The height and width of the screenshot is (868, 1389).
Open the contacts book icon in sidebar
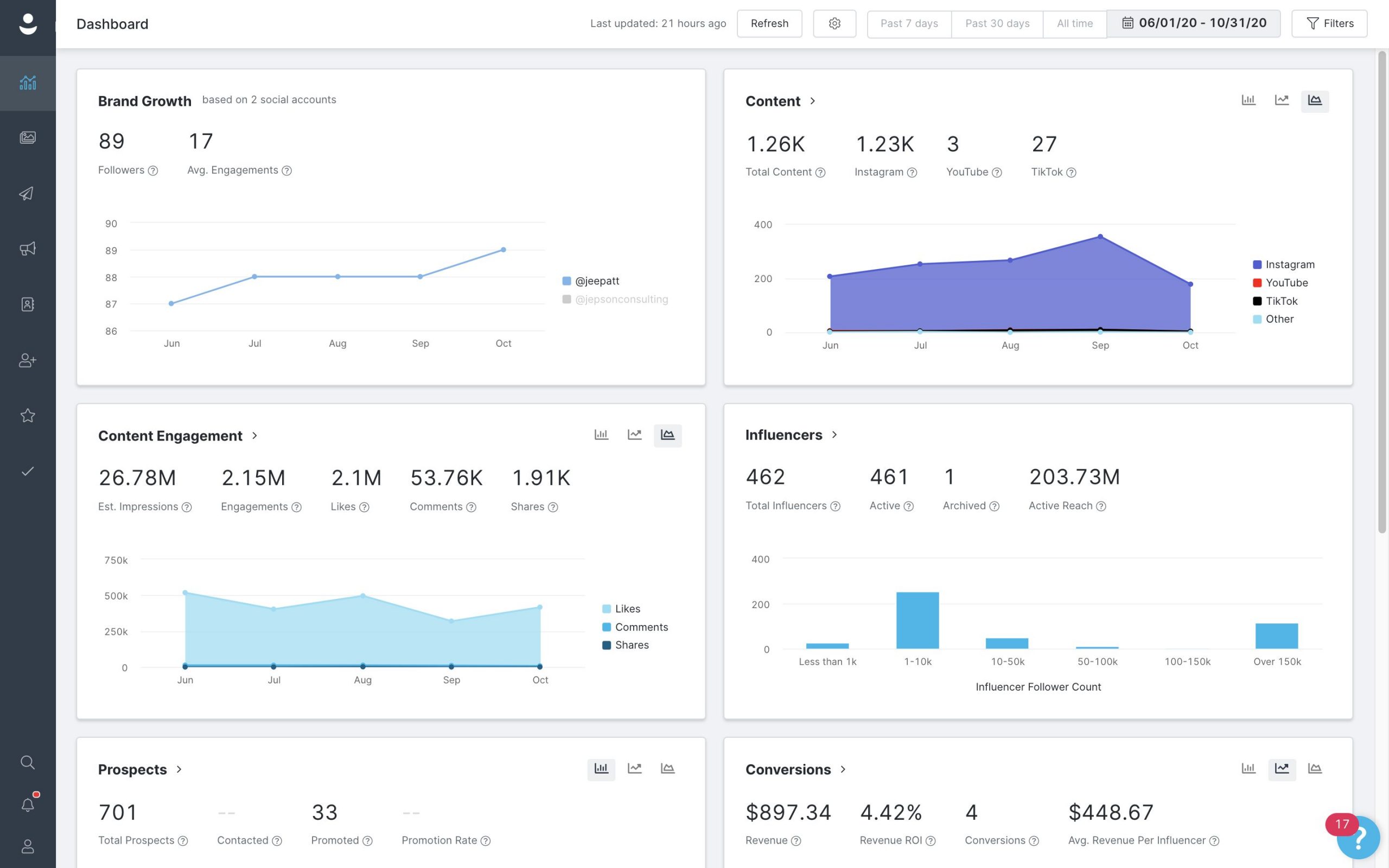(27, 305)
